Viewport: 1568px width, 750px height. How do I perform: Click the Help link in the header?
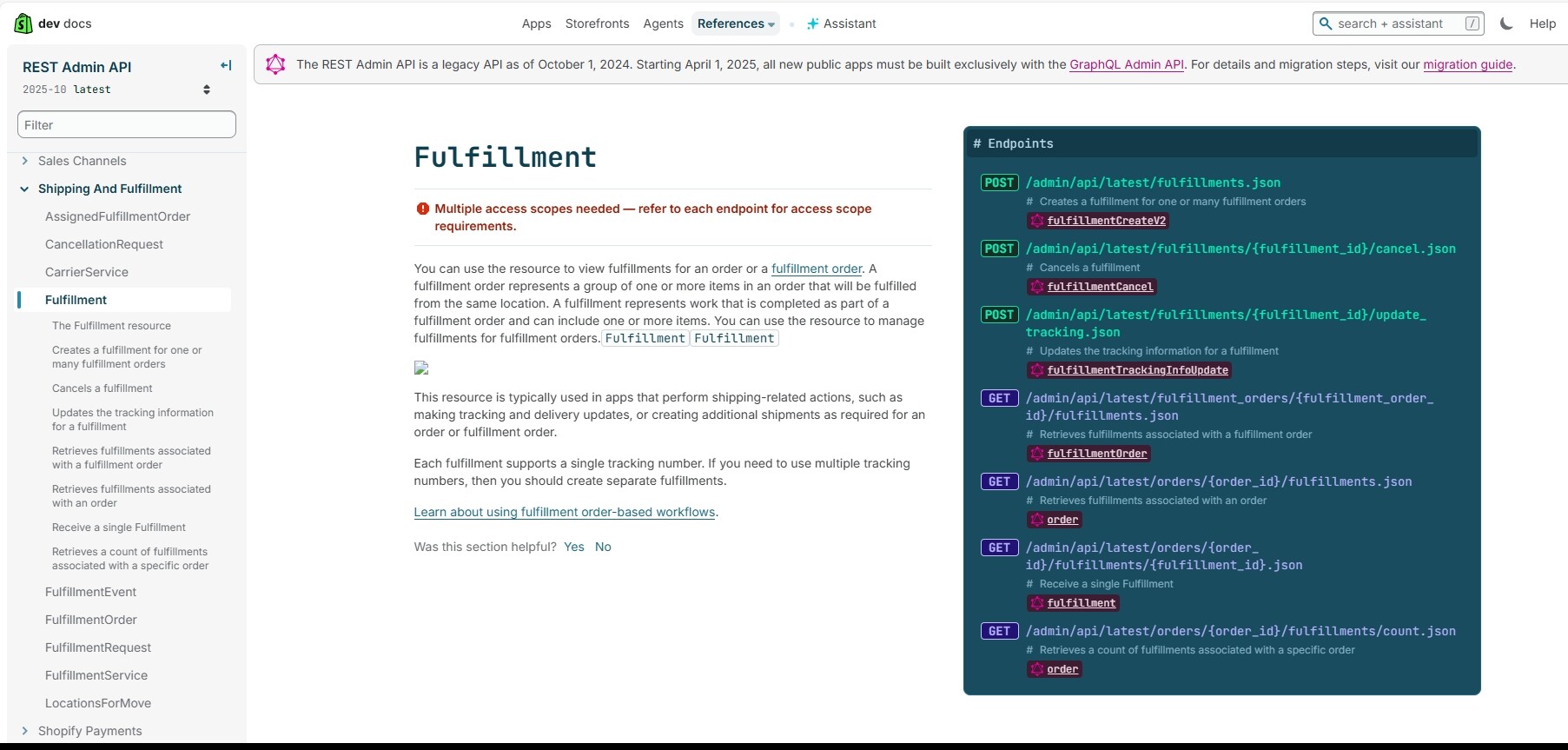(x=1542, y=23)
